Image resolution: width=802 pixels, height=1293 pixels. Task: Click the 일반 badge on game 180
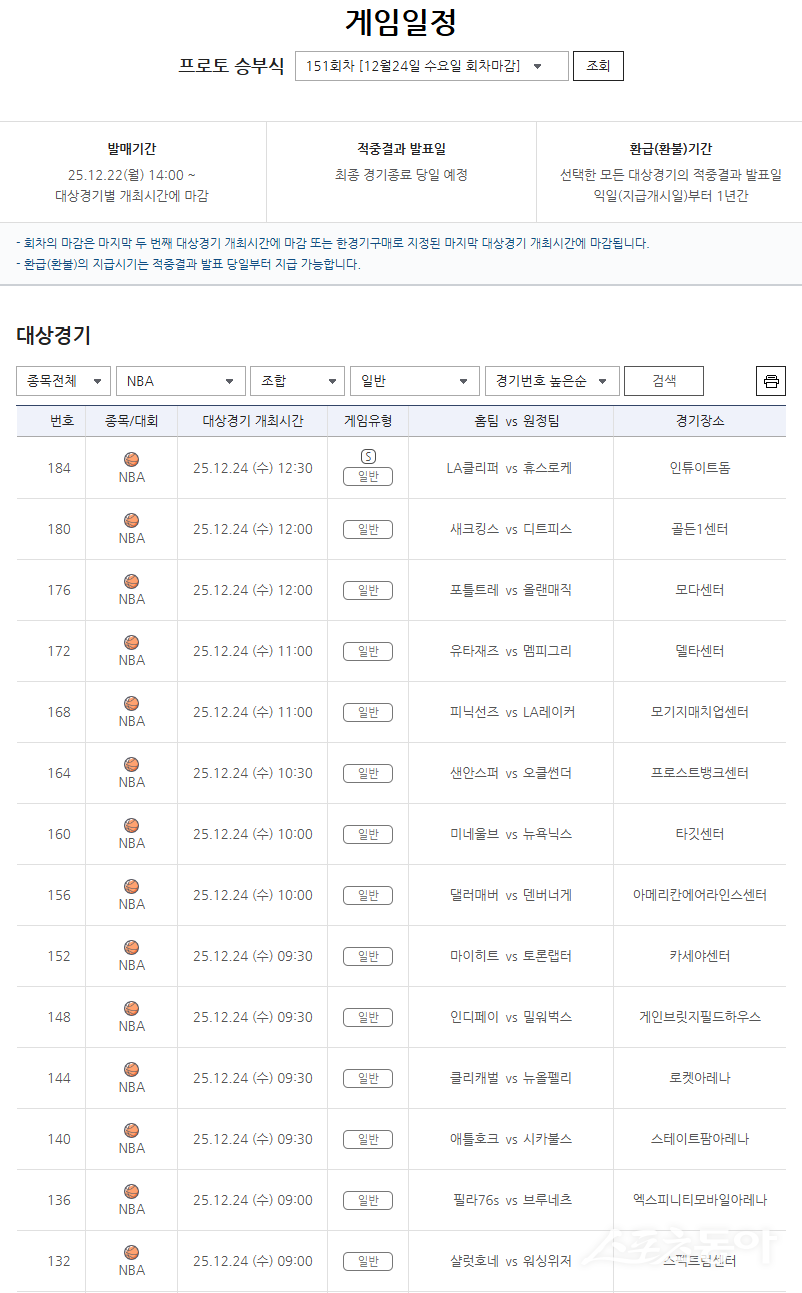pyautogui.click(x=367, y=529)
